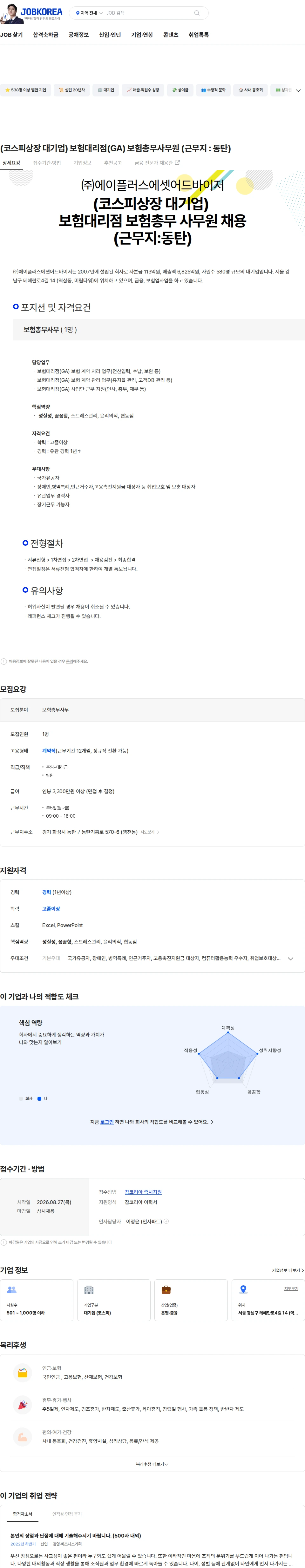Open the 기업·연봉 menu
Screen dimensions: 305x1568
[142, 35]
